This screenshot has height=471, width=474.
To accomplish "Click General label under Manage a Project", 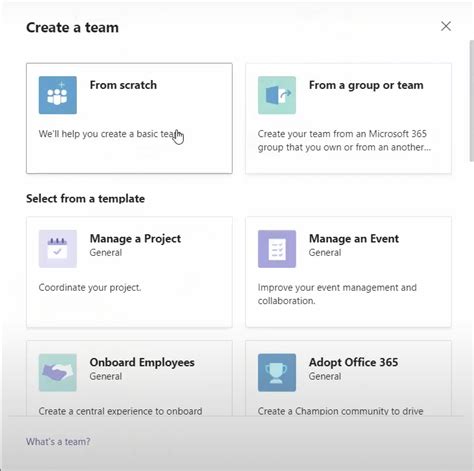I will point(106,253).
